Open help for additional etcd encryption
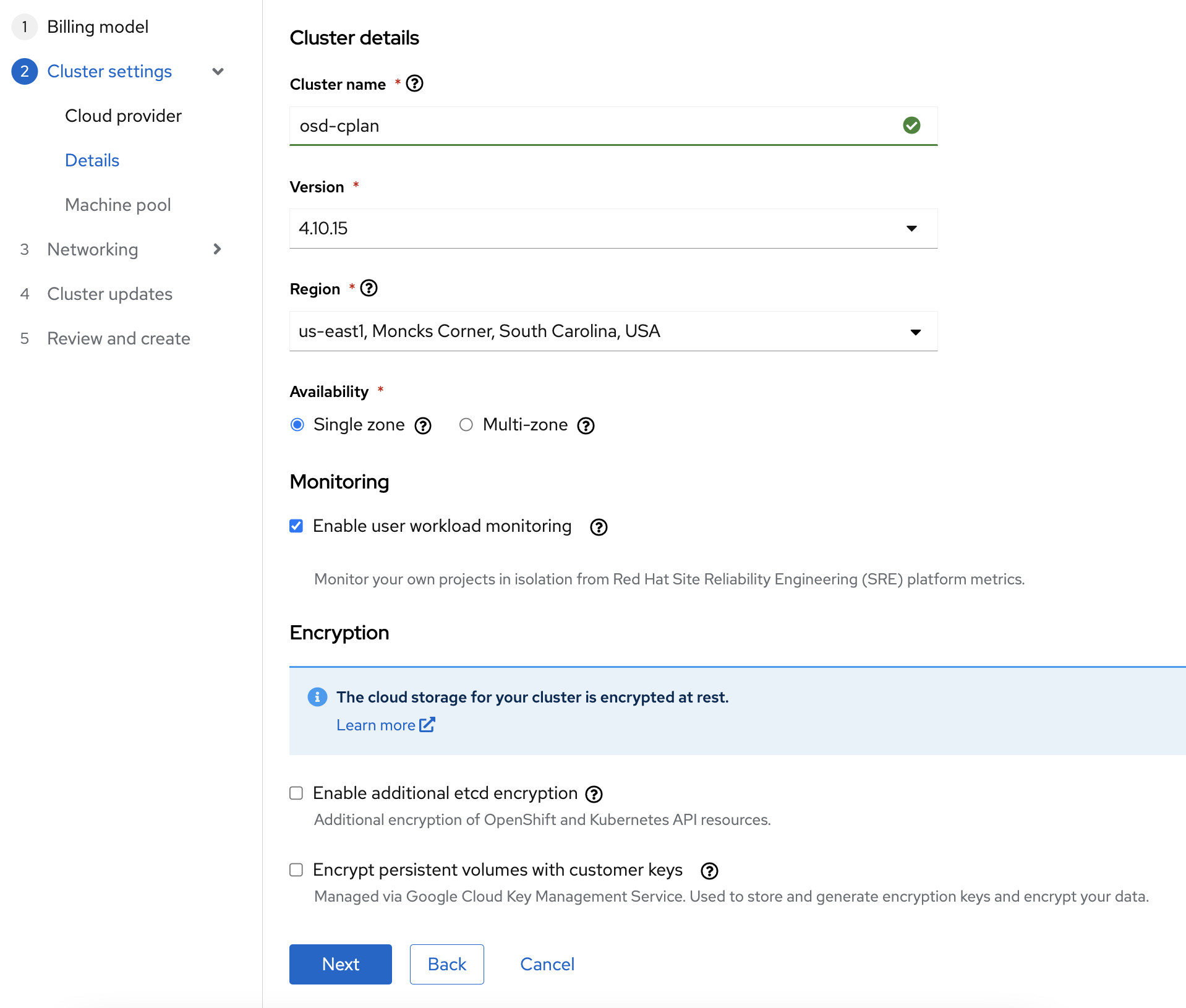Image resolution: width=1186 pixels, height=1008 pixels. pyautogui.click(x=594, y=794)
